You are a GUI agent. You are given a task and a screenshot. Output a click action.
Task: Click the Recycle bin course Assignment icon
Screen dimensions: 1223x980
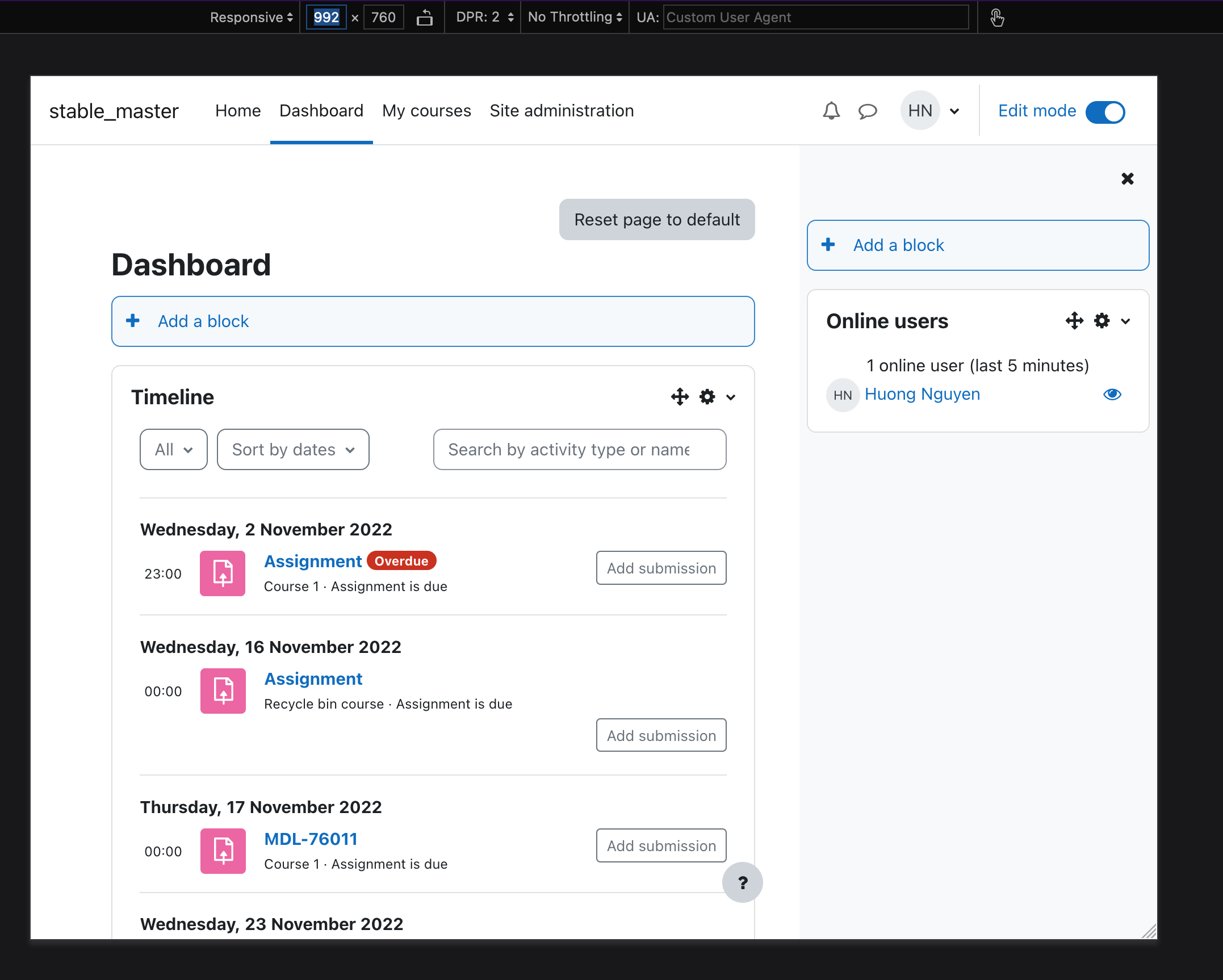point(223,690)
